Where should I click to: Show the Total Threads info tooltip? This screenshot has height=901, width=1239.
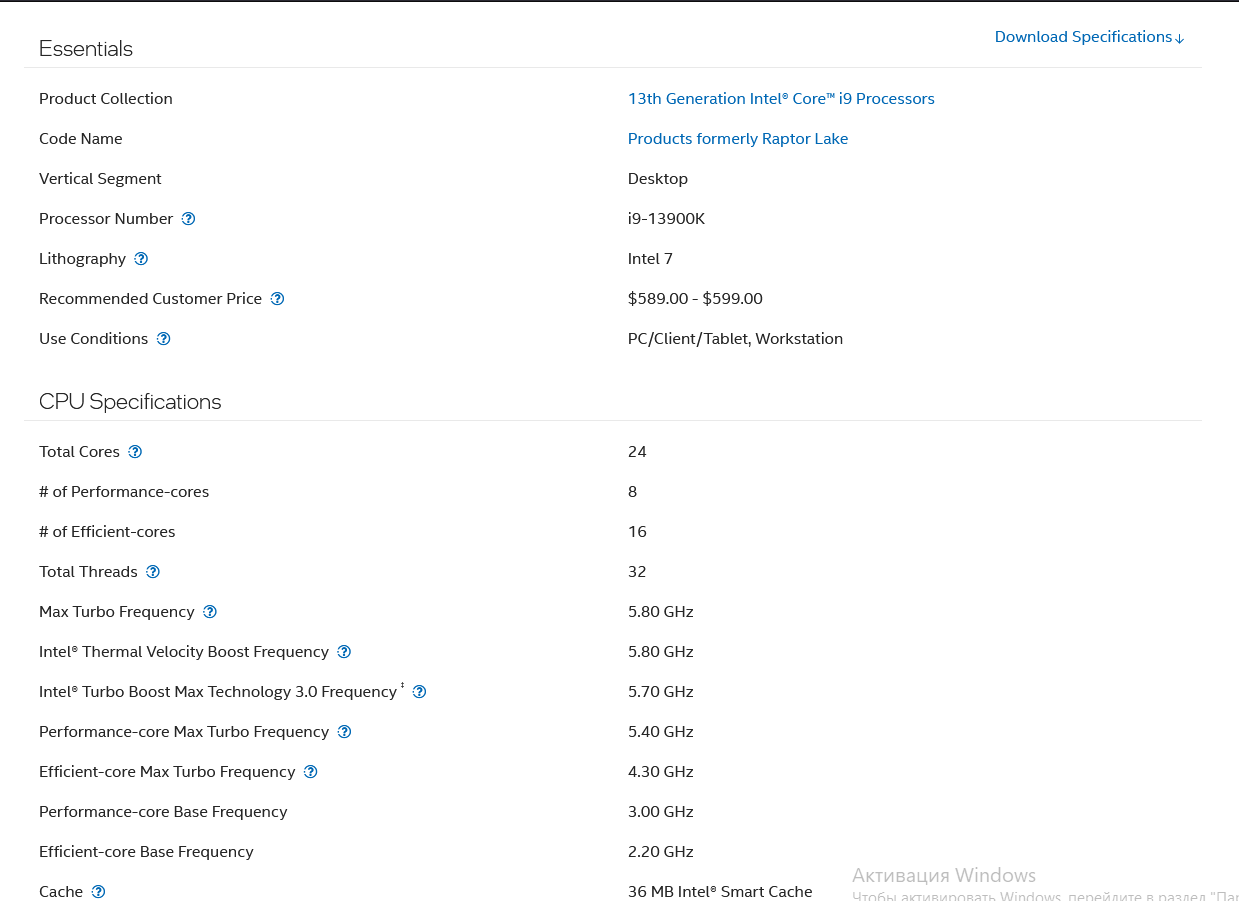tap(153, 572)
